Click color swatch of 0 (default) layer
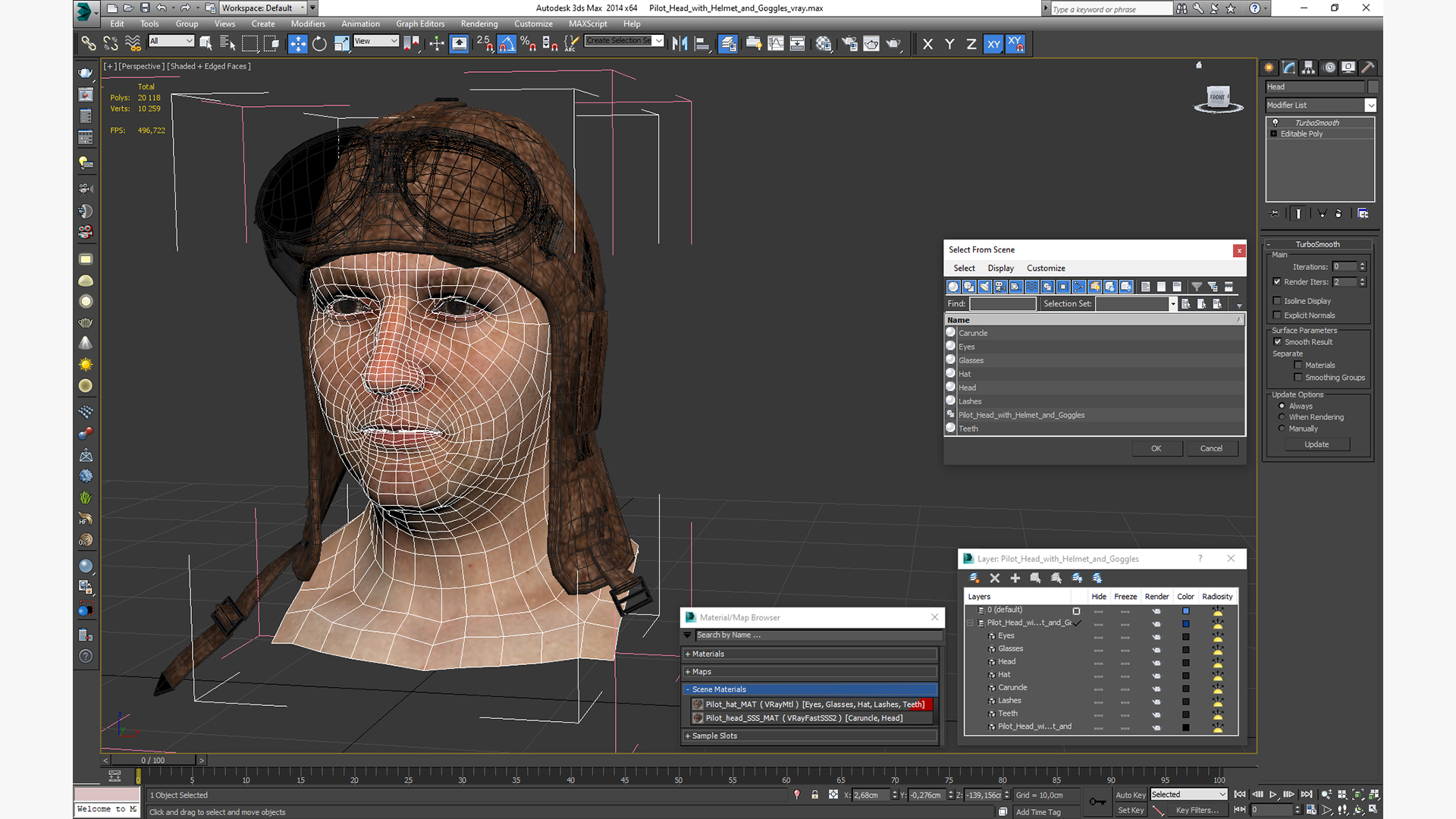Image resolution: width=1456 pixels, height=819 pixels. [1185, 610]
